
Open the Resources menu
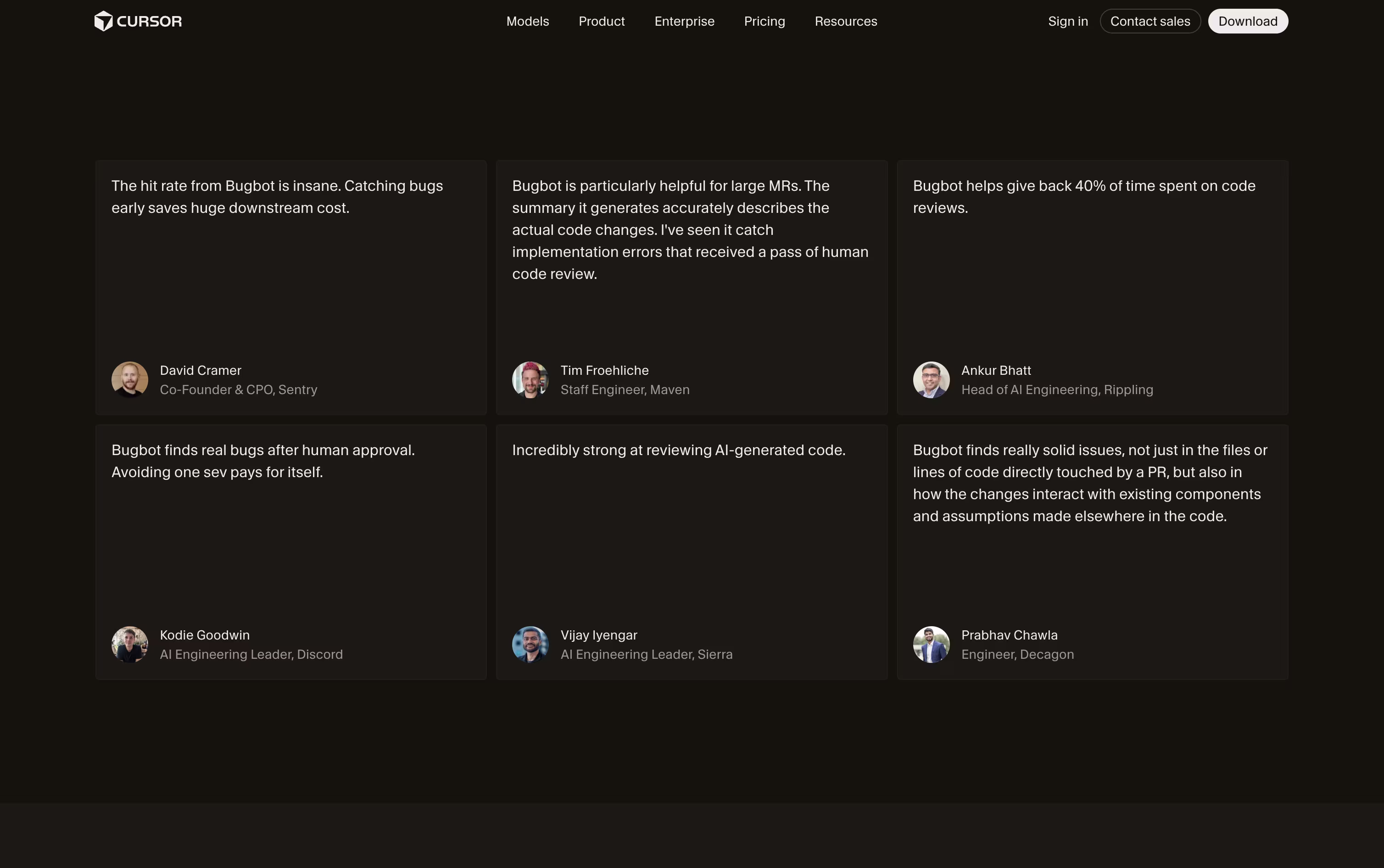click(x=846, y=21)
